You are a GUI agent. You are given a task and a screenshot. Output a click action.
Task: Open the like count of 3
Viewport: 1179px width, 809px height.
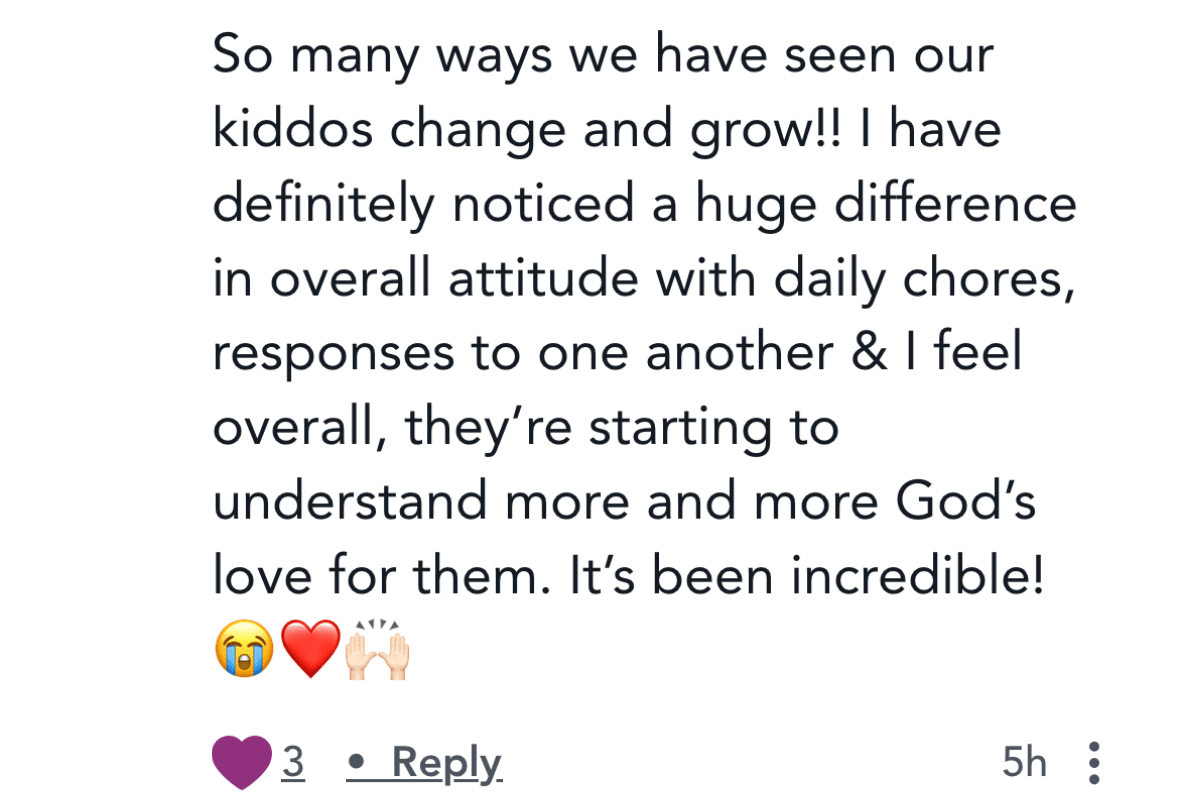[293, 763]
